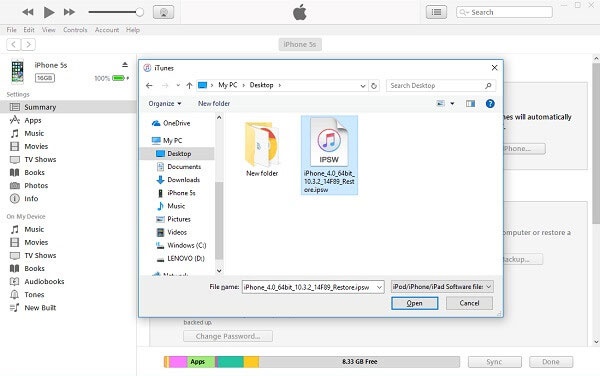
Task: Open the recent locations dropdown
Action: [178, 86]
